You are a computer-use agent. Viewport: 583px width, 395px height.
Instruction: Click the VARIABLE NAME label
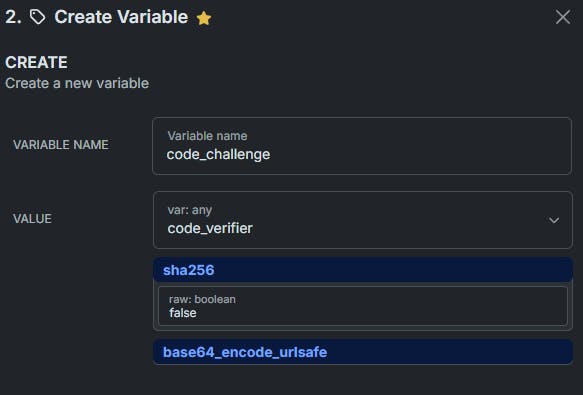coord(61,145)
